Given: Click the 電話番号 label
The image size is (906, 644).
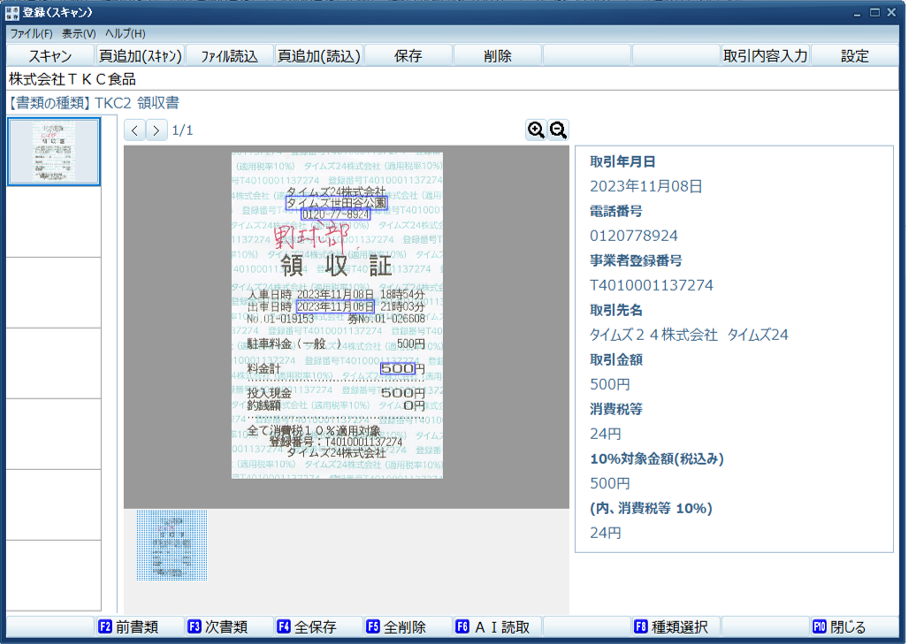Looking at the screenshot, I should click(616, 211).
